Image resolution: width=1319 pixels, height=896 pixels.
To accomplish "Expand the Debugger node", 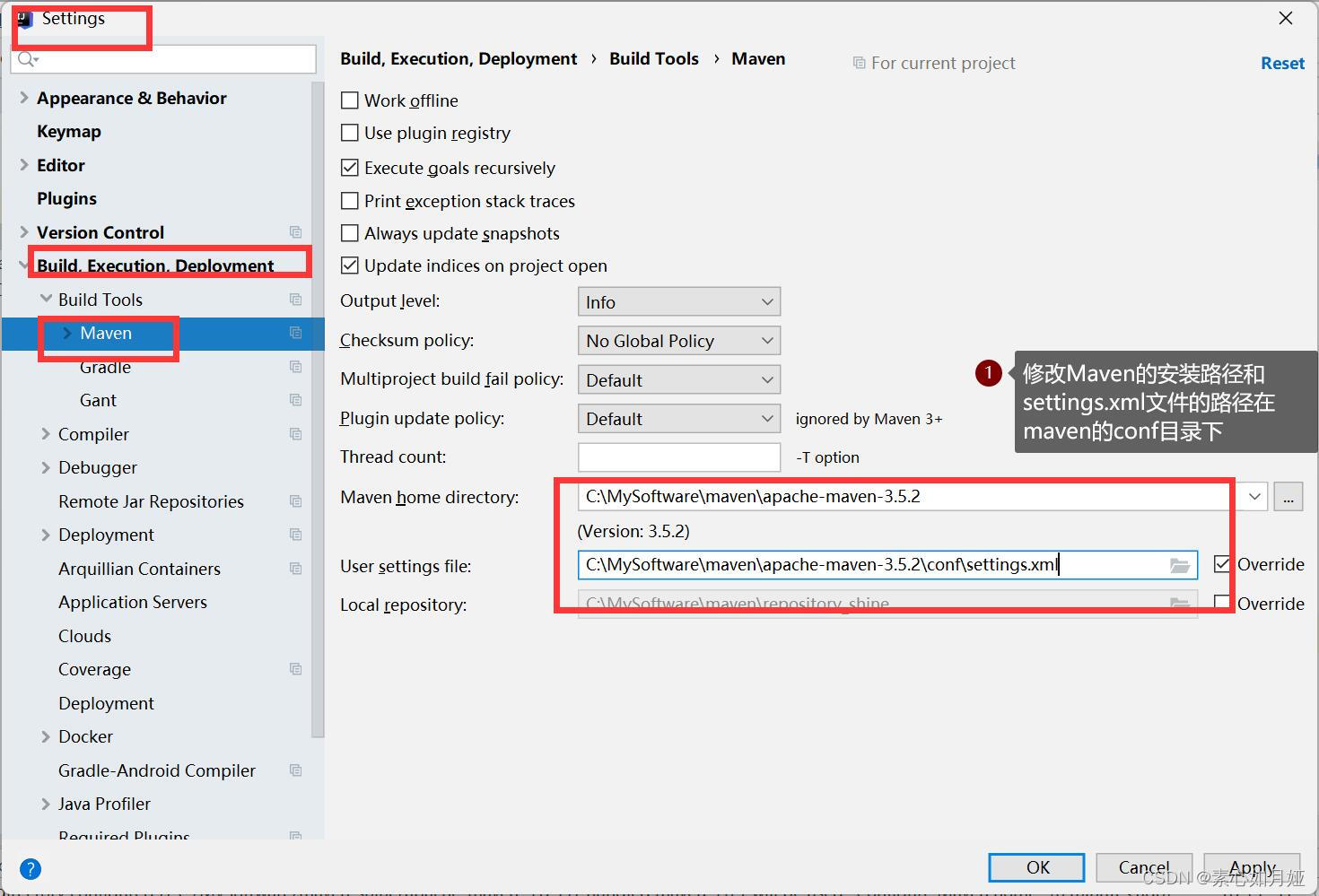I will (46, 467).
